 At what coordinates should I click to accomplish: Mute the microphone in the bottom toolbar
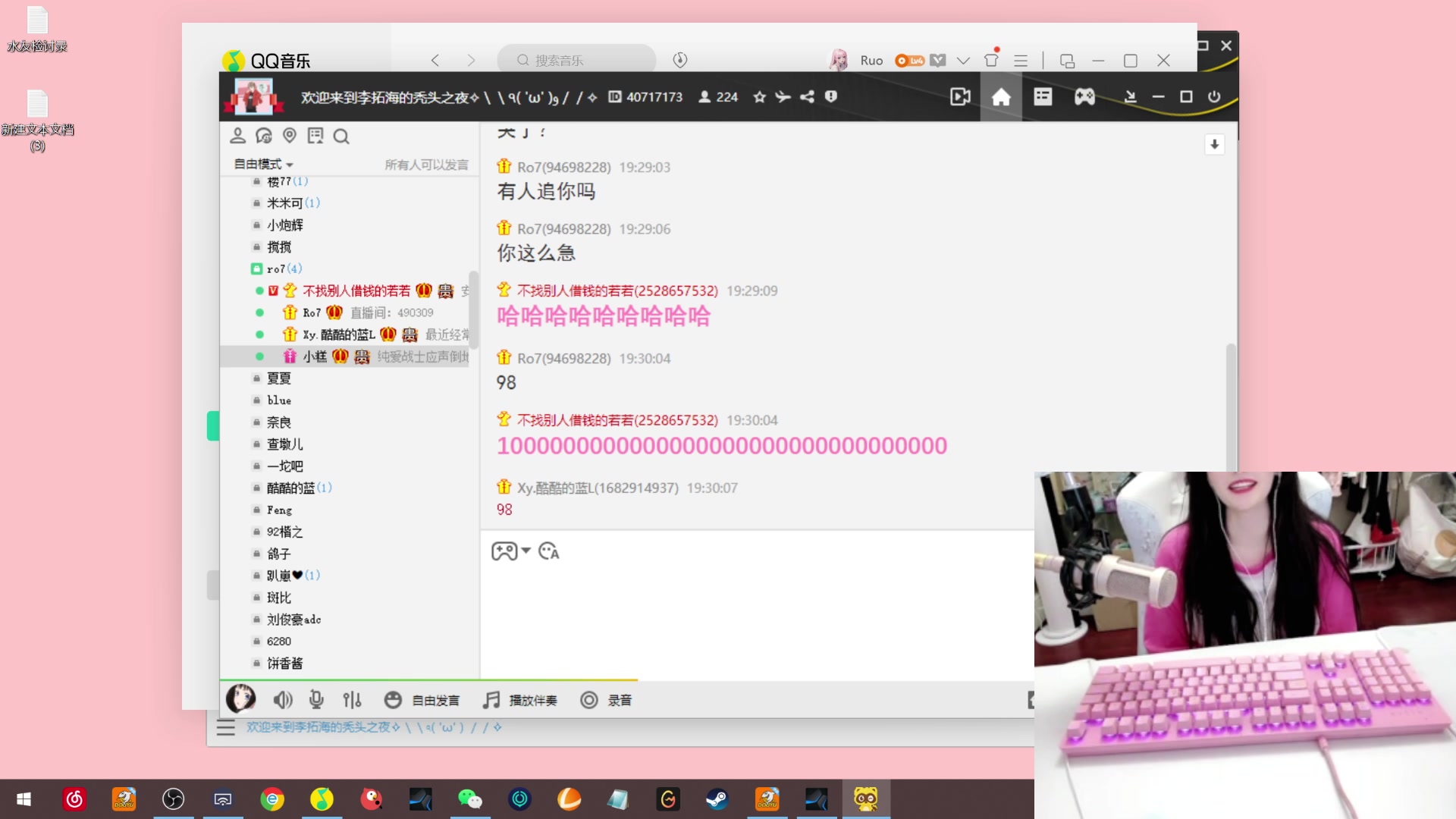coord(316,700)
